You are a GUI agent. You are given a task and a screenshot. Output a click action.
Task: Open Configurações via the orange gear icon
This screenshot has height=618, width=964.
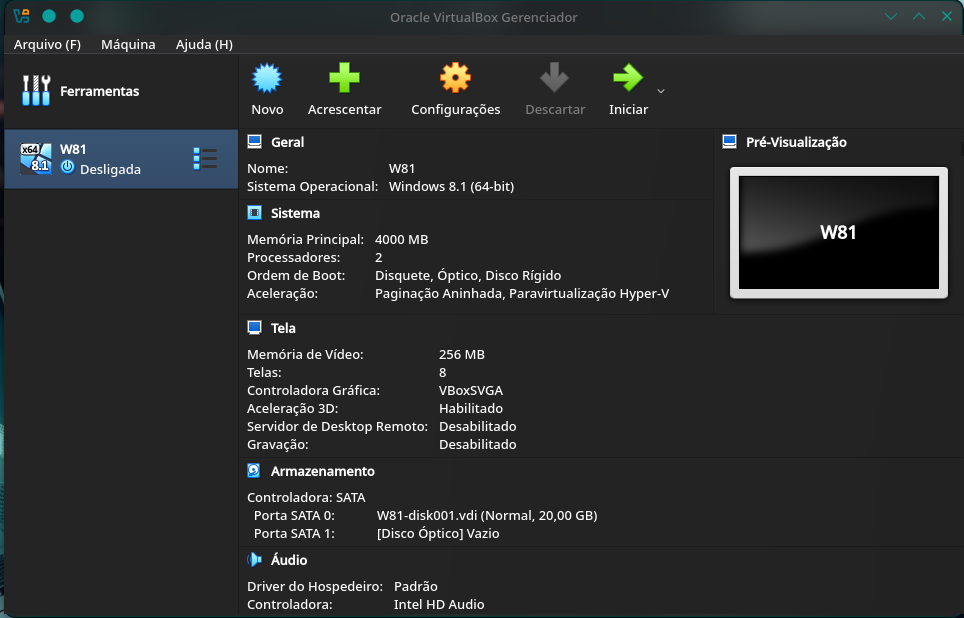coord(456,78)
